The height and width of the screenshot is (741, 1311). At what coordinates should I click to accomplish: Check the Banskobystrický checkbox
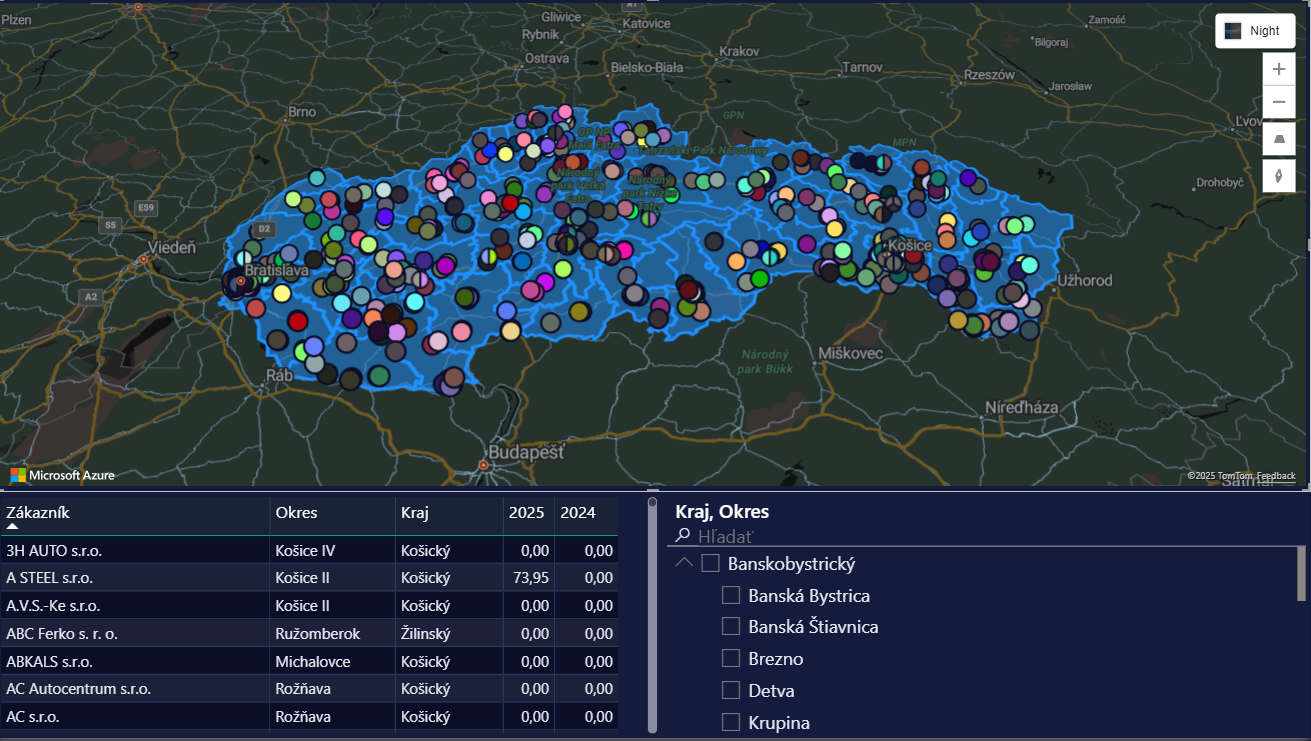click(710, 564)
